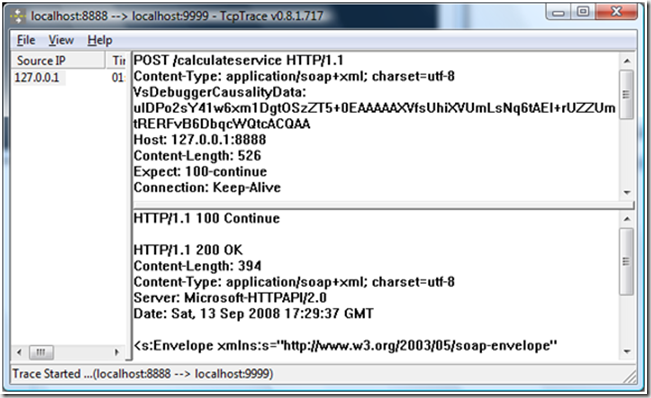Viewport: 651px width, 398px height.
Task: Maximize the TcpTrace window
Action: (582, 12)
